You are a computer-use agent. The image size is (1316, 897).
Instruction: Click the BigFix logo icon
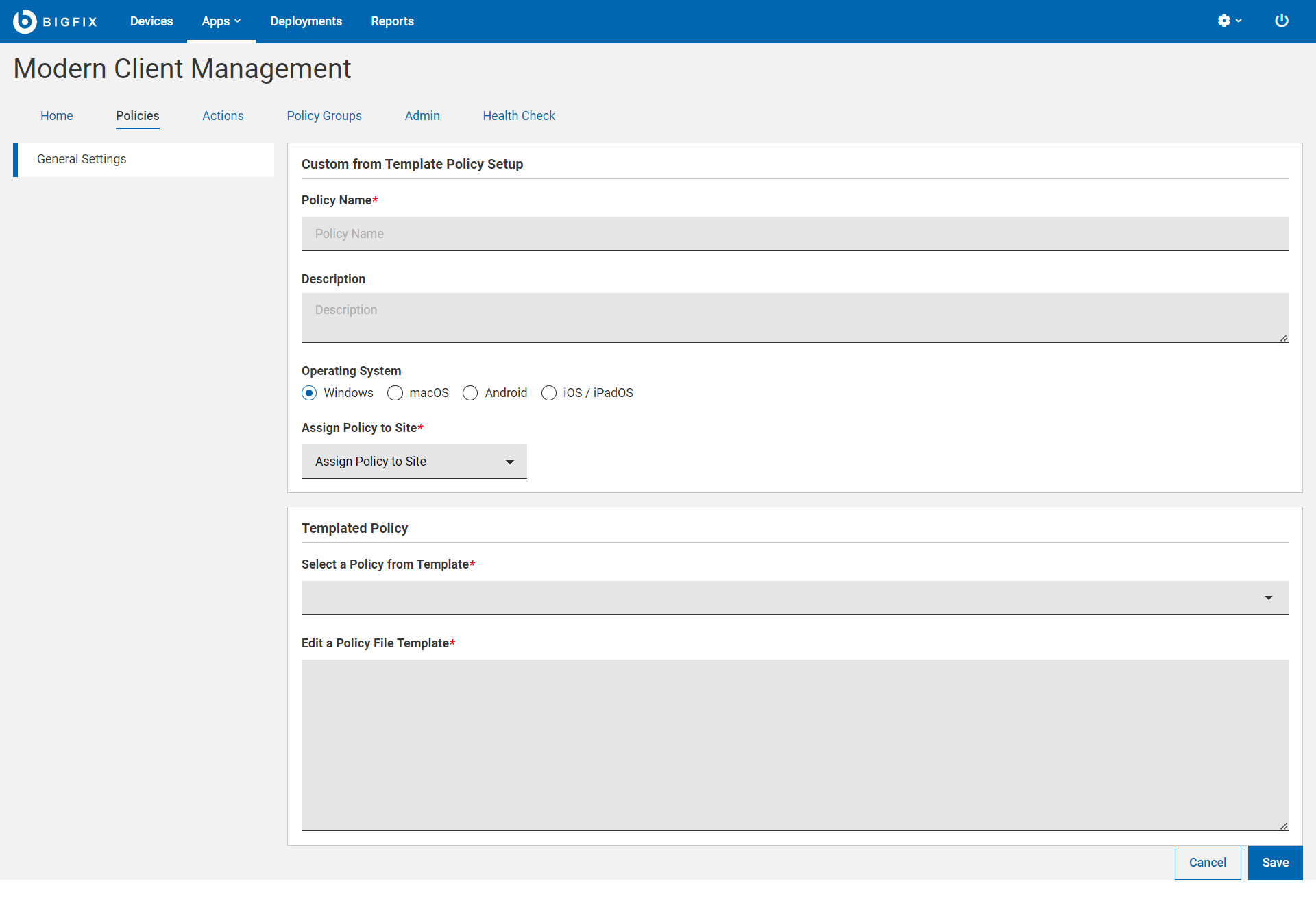tap(25, 21)
